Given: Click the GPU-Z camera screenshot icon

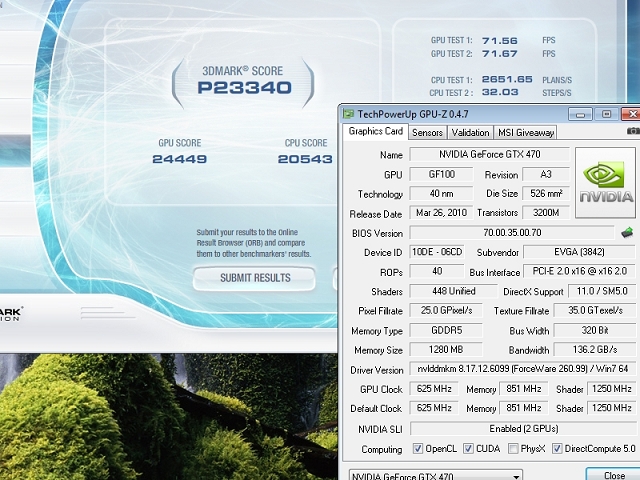Looking at the screenshot, I should pyautogui.click(x=633, y=131).
